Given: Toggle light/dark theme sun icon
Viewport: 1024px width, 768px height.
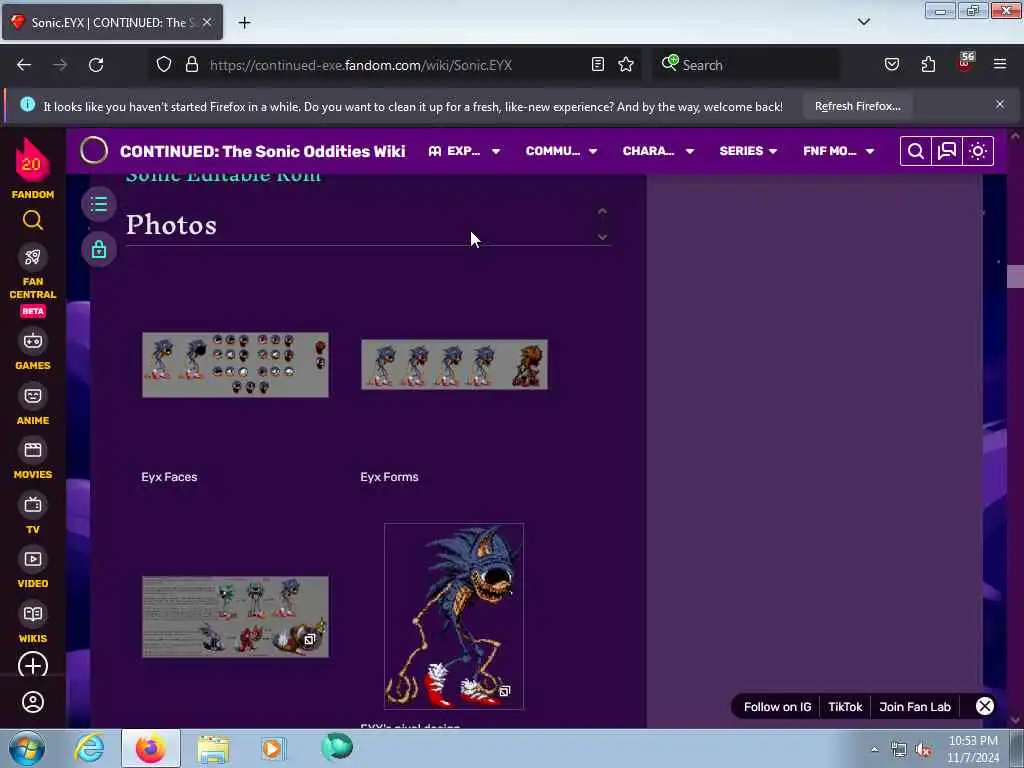Looking at the screenshot, I should coord(978,152).
